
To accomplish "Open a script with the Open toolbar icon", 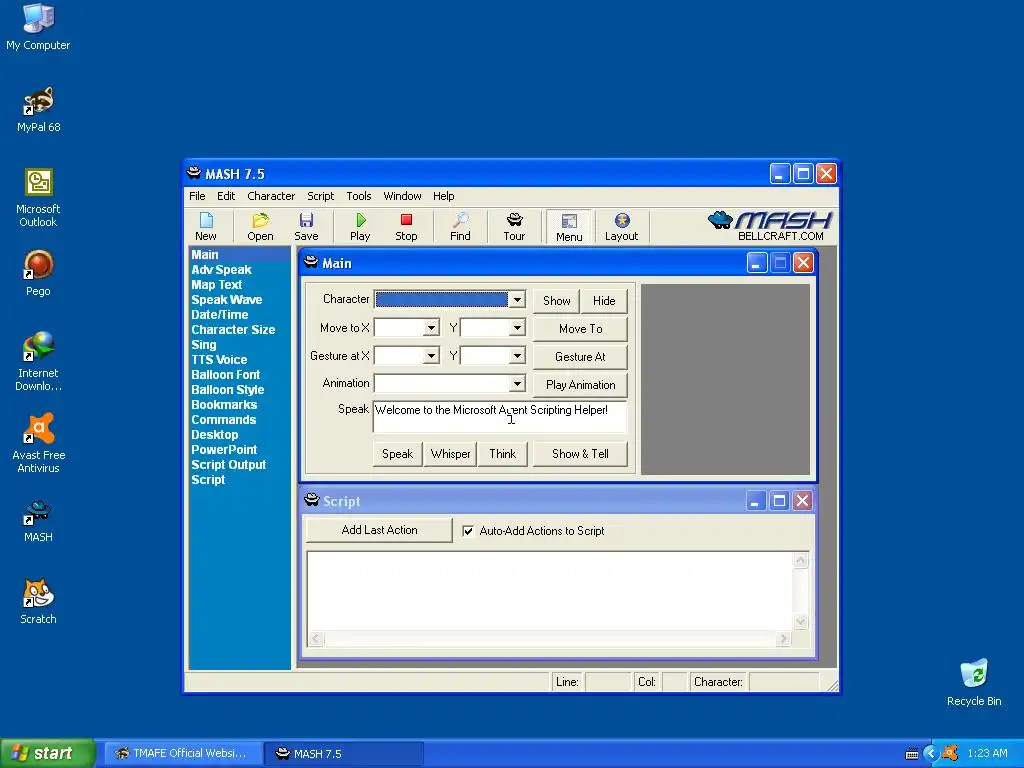I will tap(260, 226).
